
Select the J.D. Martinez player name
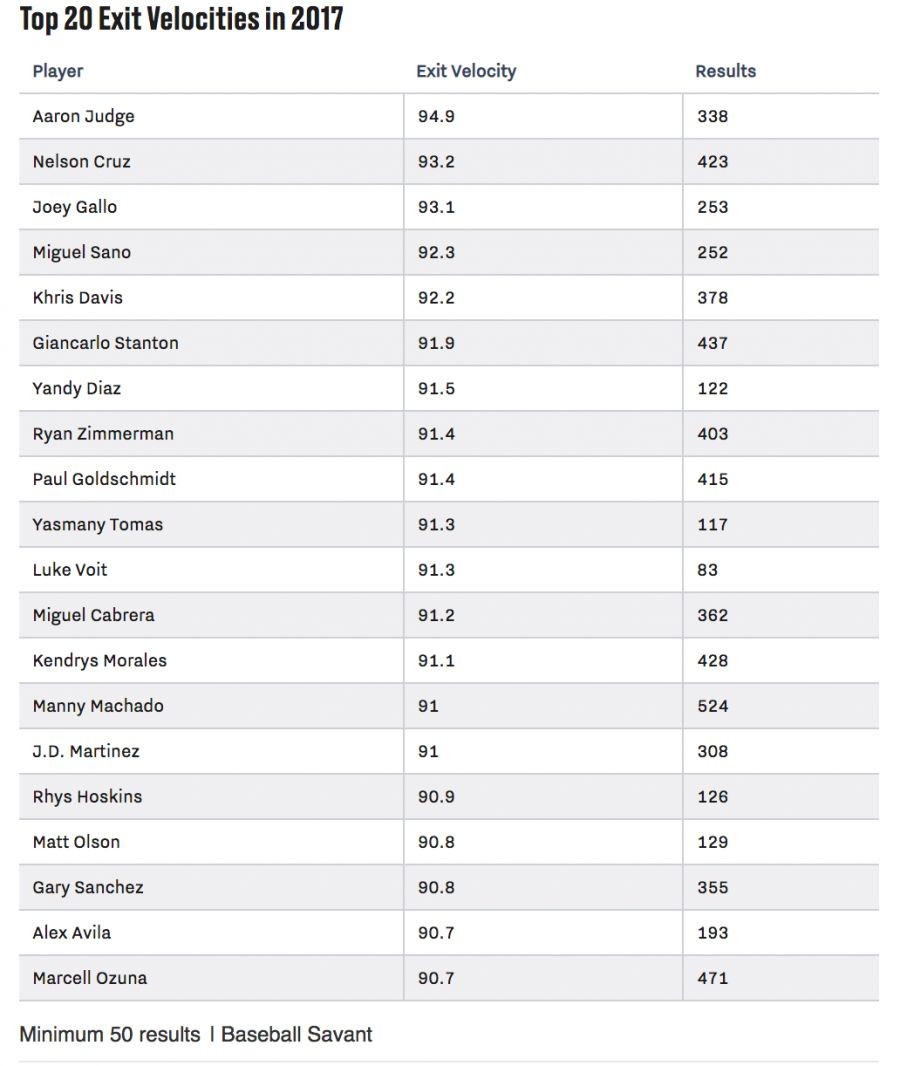[86, 751]
